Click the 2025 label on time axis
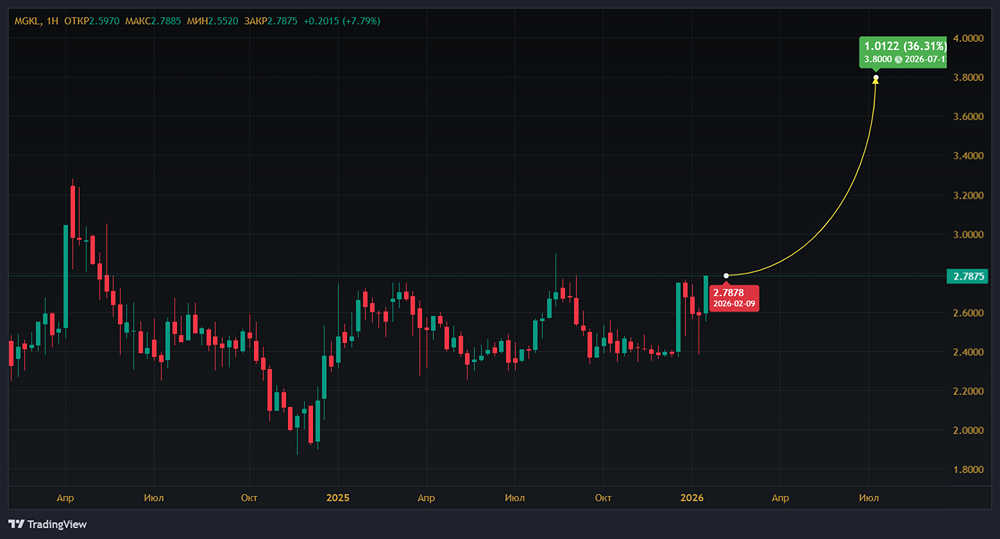Image resolution: width=1000 pixels, height=539 pixels. 338,497
